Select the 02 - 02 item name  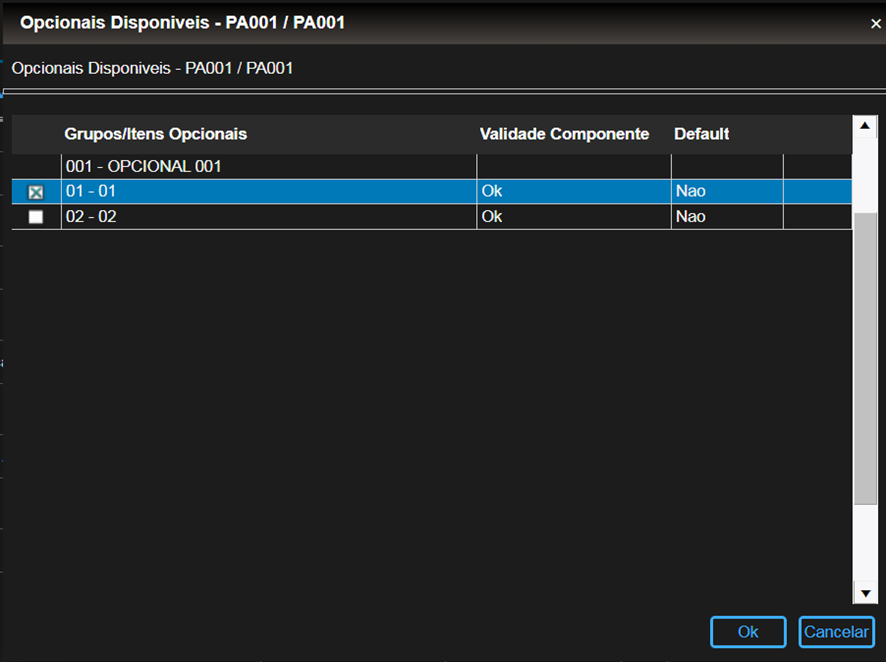coord(91,216)
